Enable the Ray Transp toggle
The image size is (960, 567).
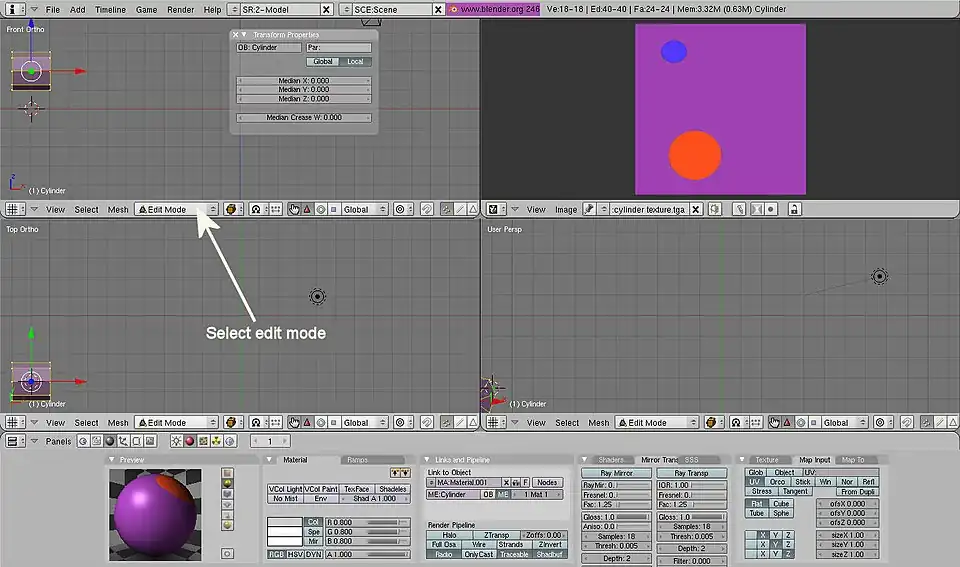(691, 473)
